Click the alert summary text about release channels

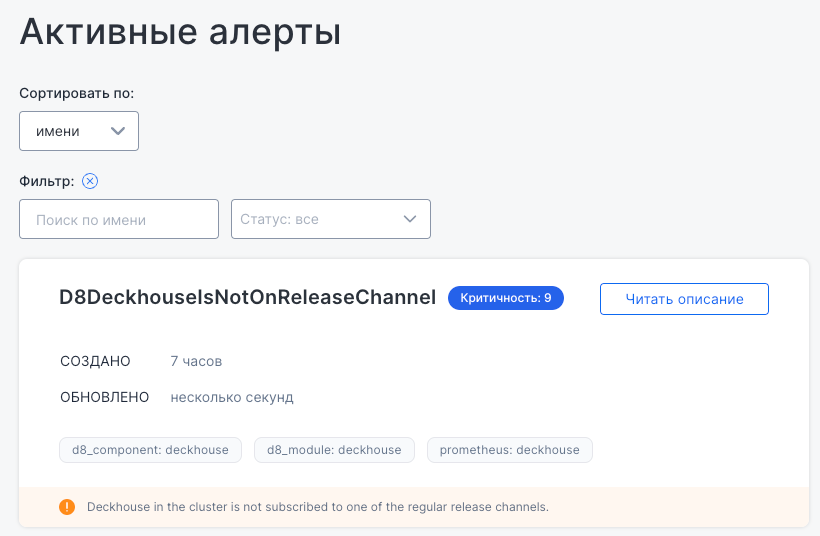pyautogui.click(x=318, y=507)
